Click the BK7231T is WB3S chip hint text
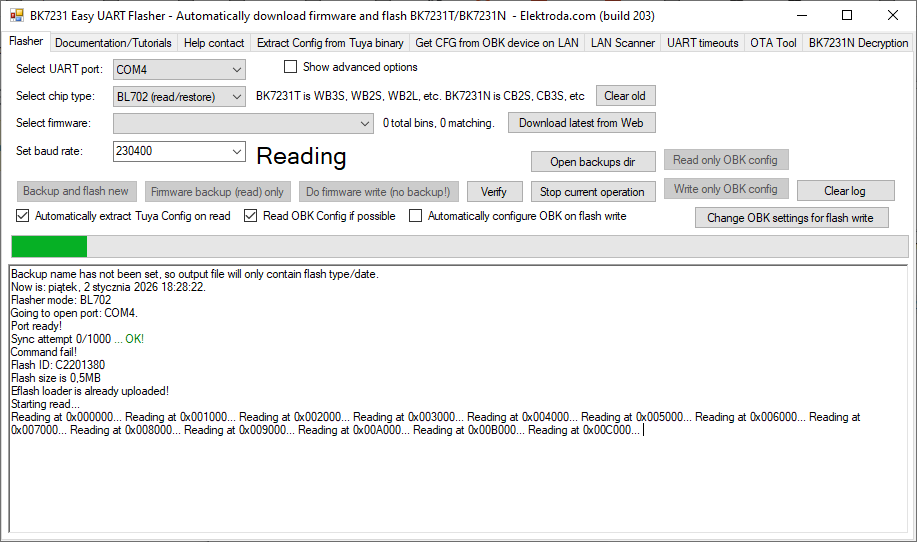 pos(420,96)
